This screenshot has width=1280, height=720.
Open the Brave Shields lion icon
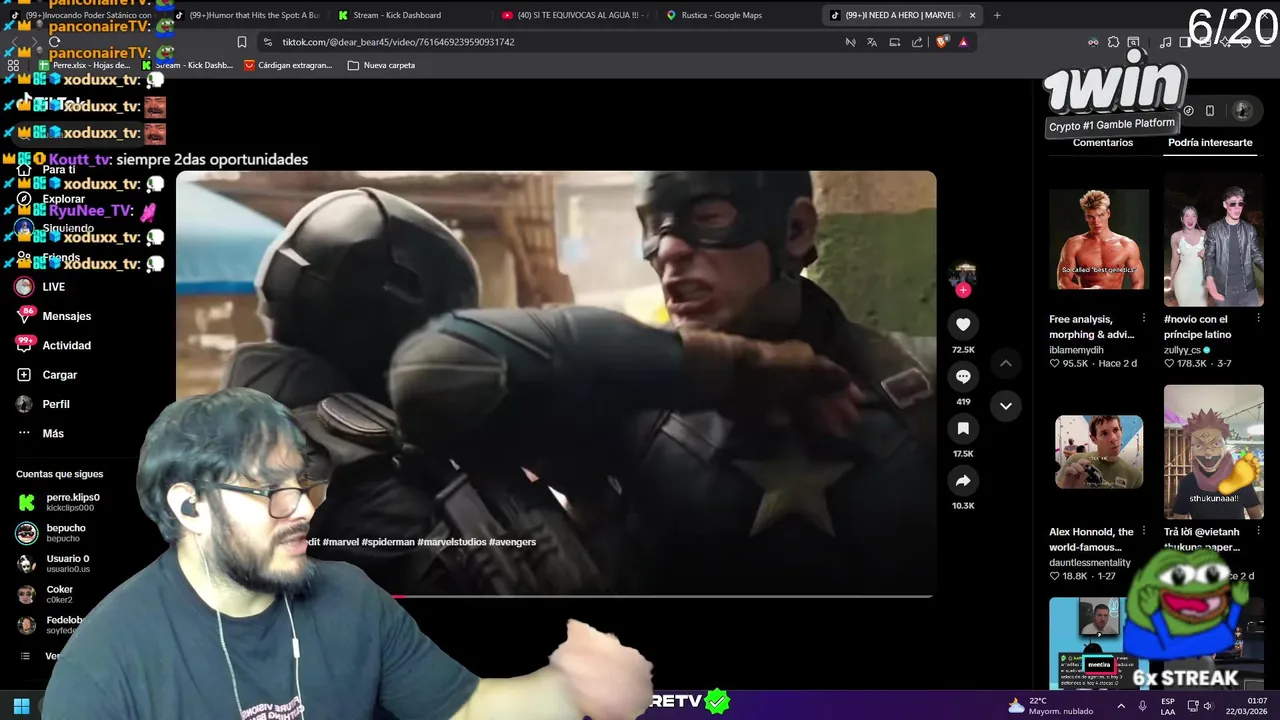[942, 42]
